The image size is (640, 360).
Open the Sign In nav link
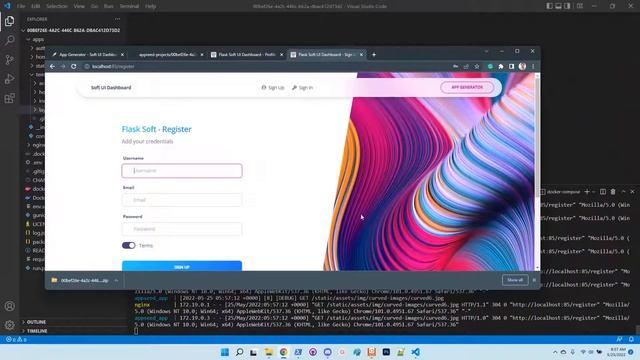pos(302,87)
